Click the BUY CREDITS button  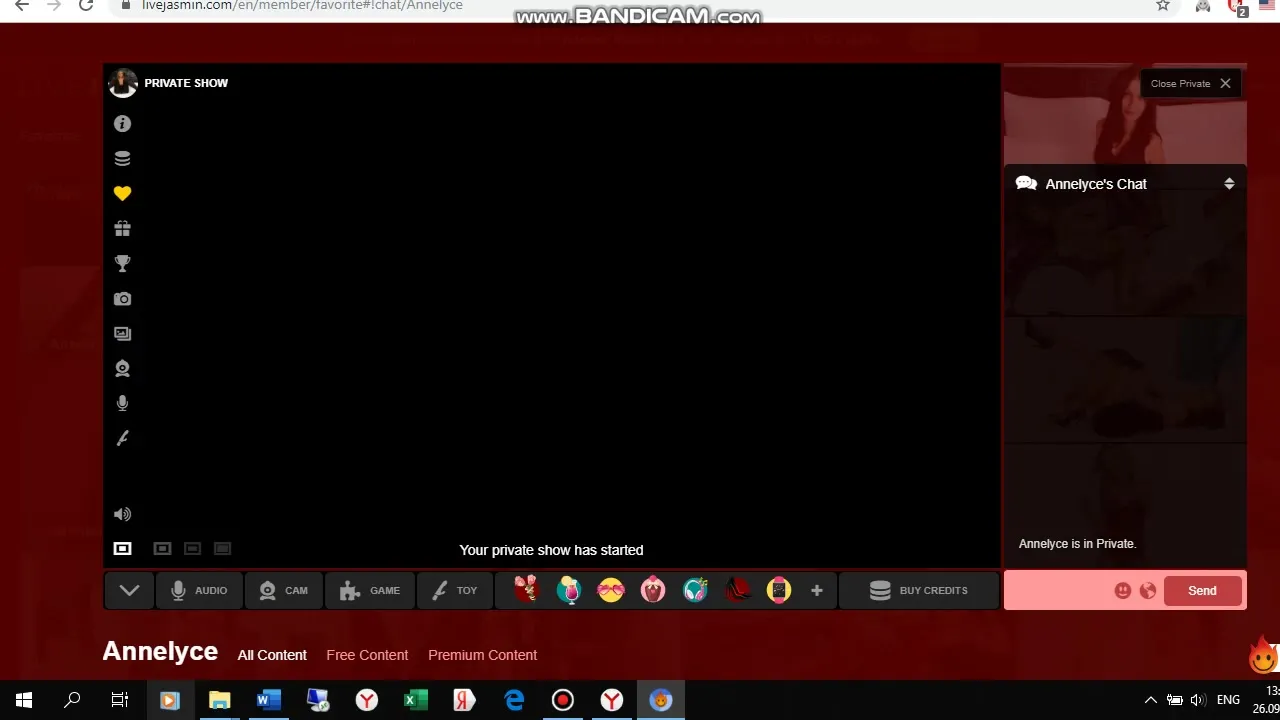pyautogui.click(x=919, y=591)
